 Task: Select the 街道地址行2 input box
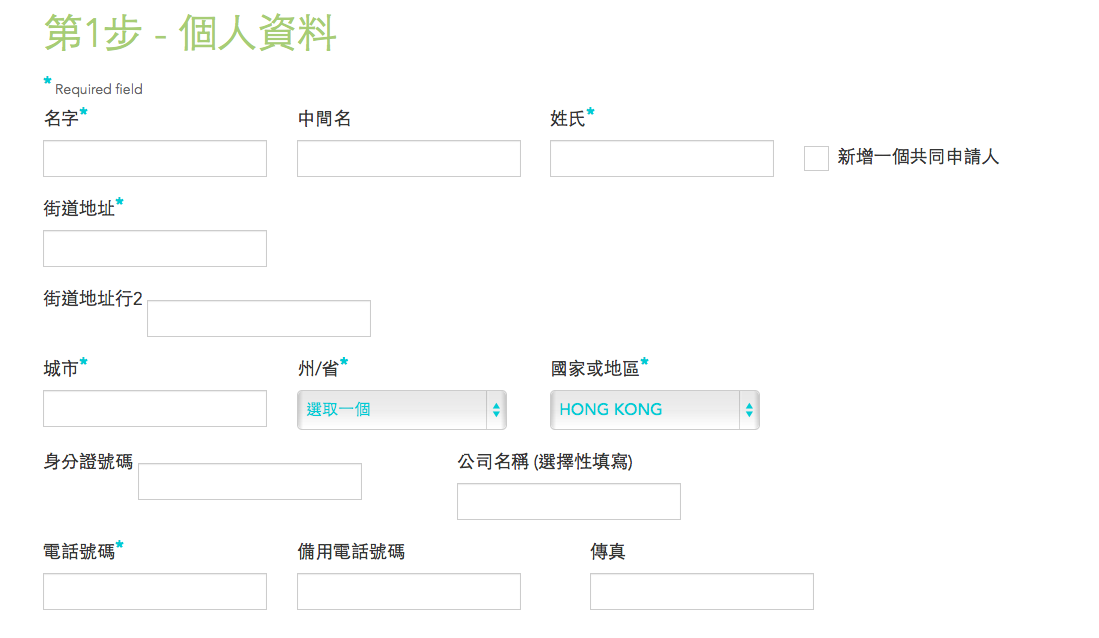pyautogui.click(x=259, y=319)
